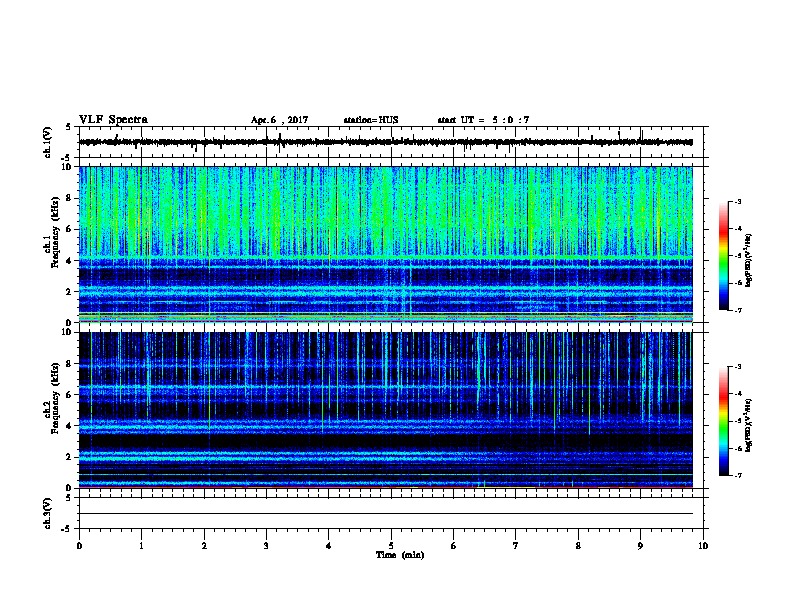The width and height of the screenshot is (792, 612).
Task: Click inside the ch.2 spectrogram panel
Action: [386, 410]
